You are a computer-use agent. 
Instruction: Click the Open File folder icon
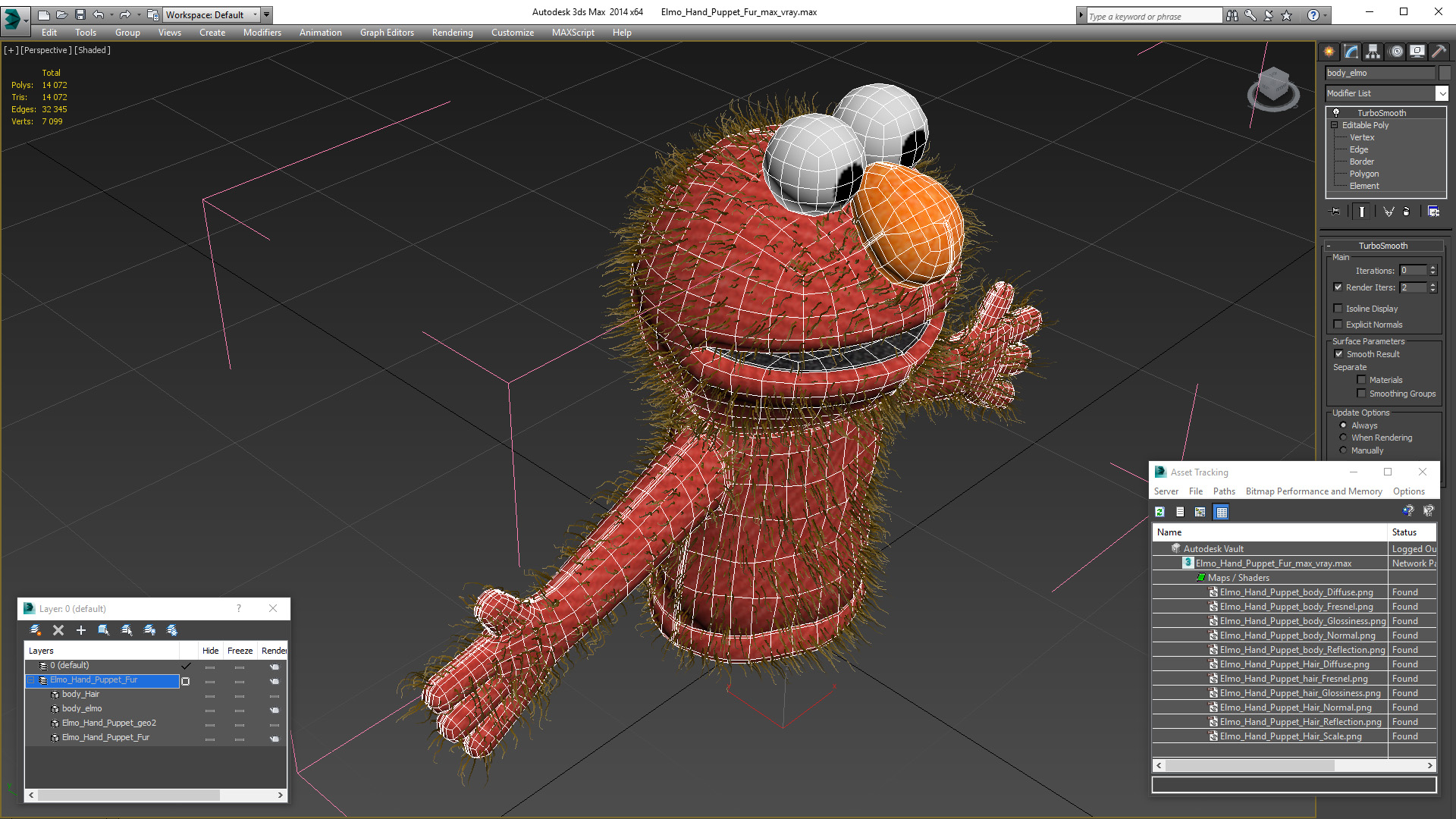(x=61, y=14)
